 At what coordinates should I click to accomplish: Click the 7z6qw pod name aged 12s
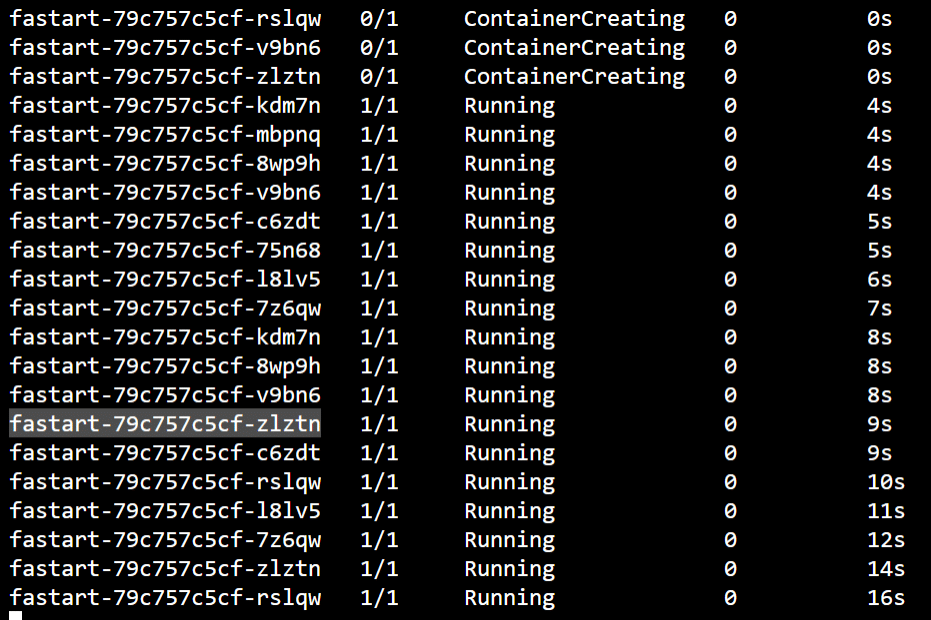click(x=165, y=540)
